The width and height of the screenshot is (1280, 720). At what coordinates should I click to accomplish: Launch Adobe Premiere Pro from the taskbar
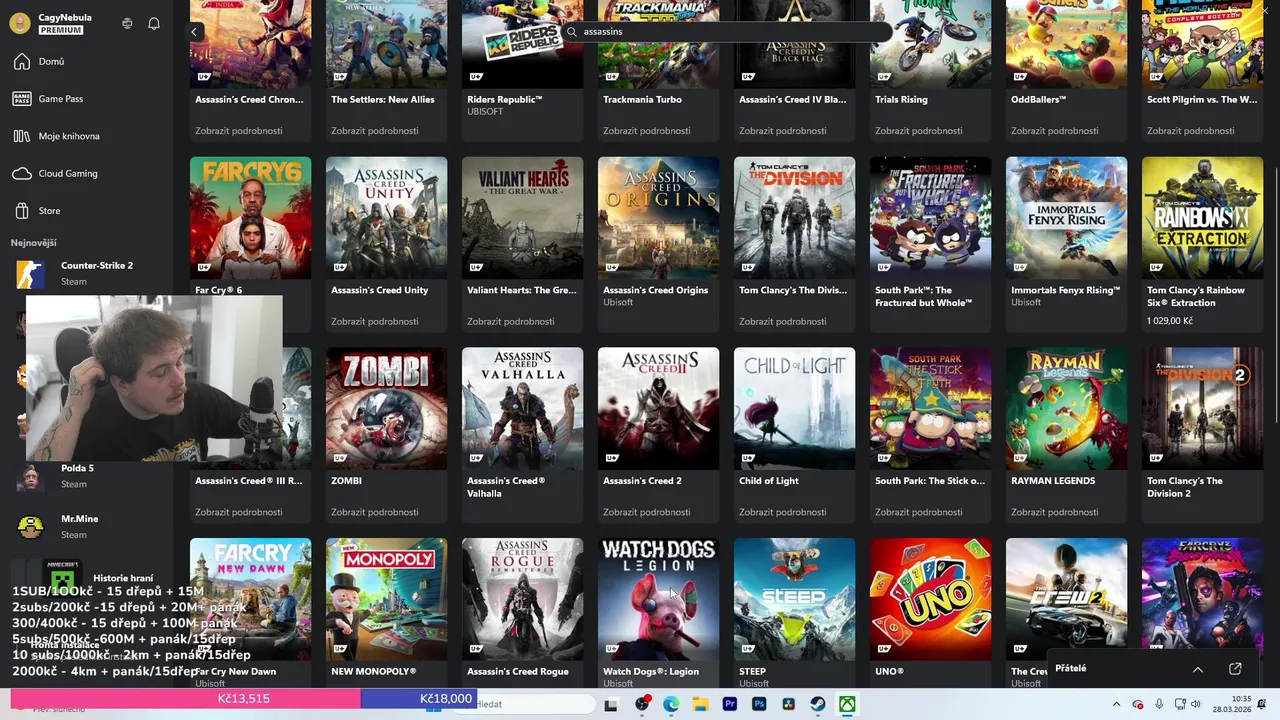[x=730, y=704]
